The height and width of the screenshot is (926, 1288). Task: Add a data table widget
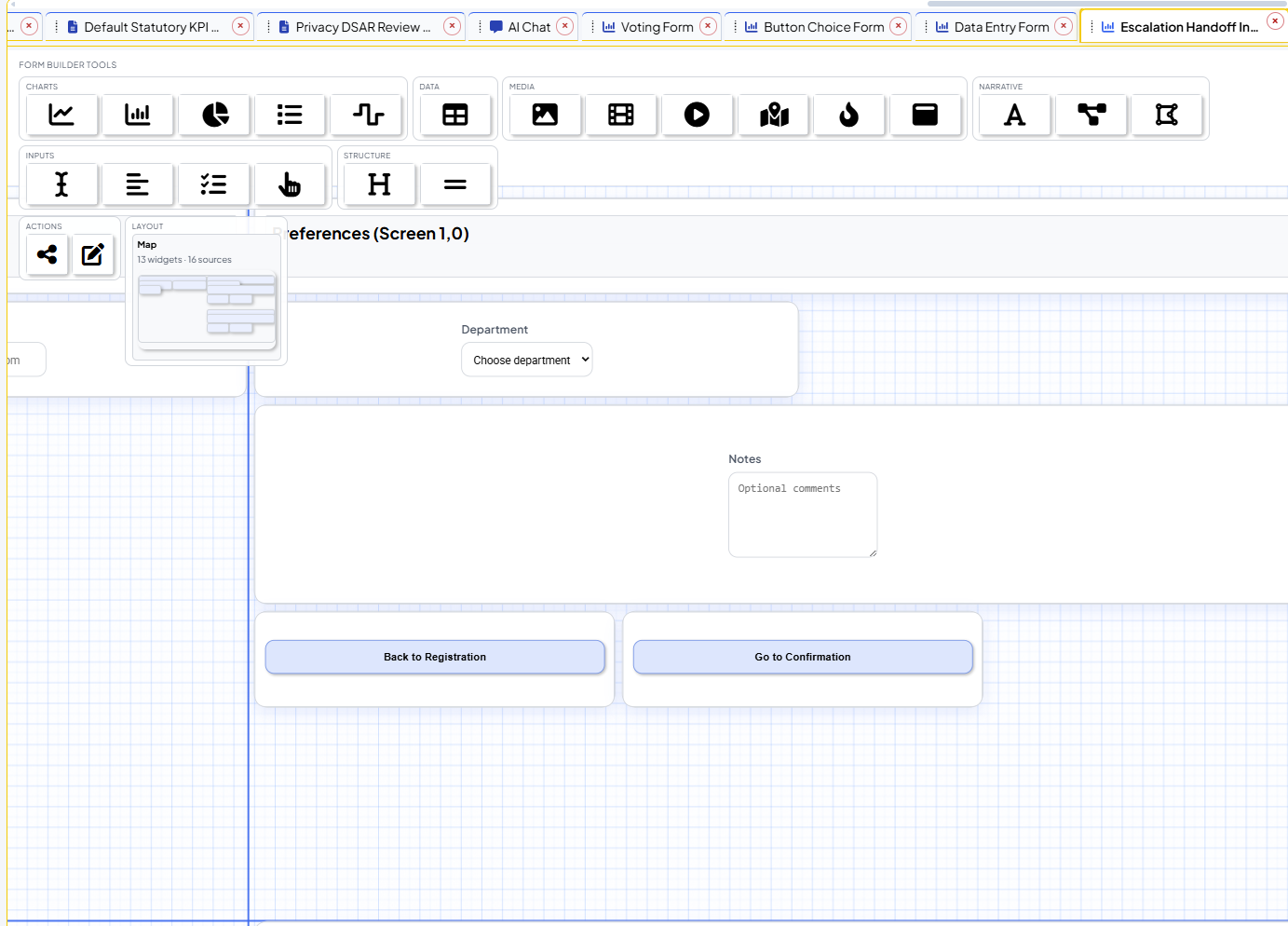[x=454, y=115]
